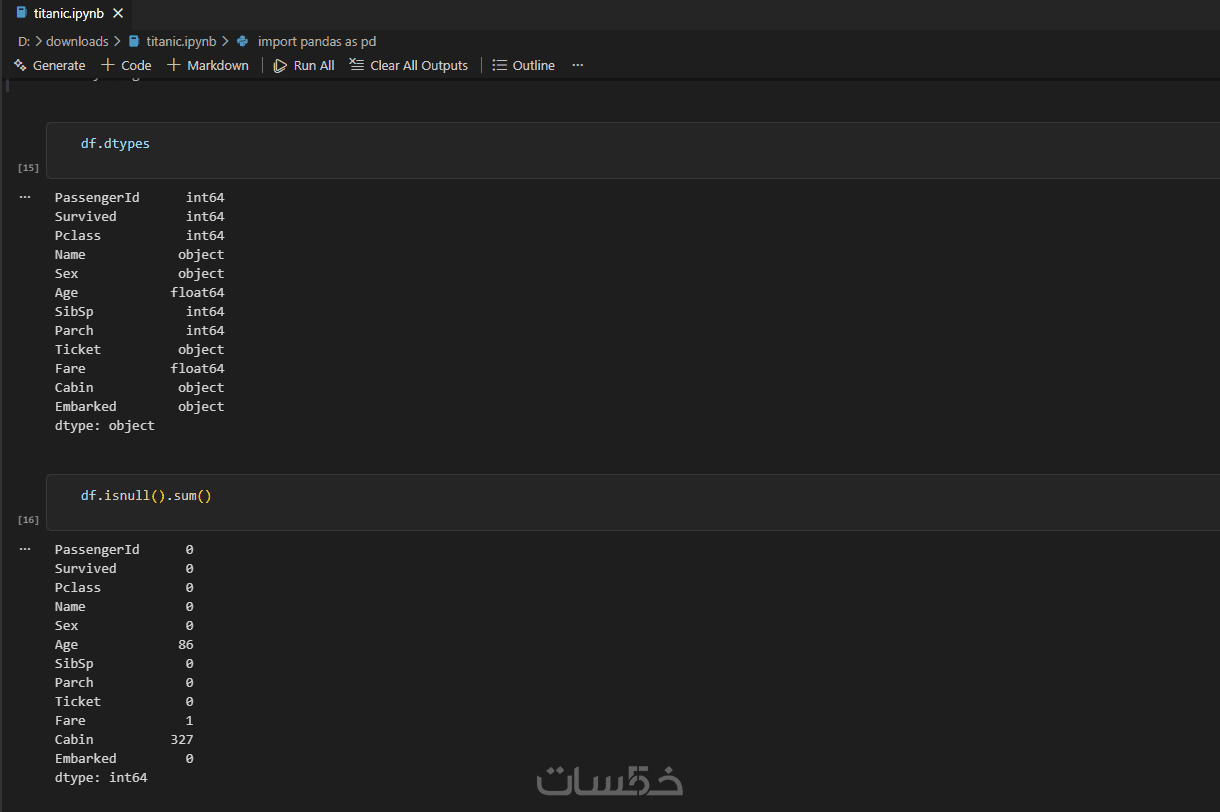The image size is (1220, 812).
Task: Click the notebook file icon in tab
Action: [21, 13]
